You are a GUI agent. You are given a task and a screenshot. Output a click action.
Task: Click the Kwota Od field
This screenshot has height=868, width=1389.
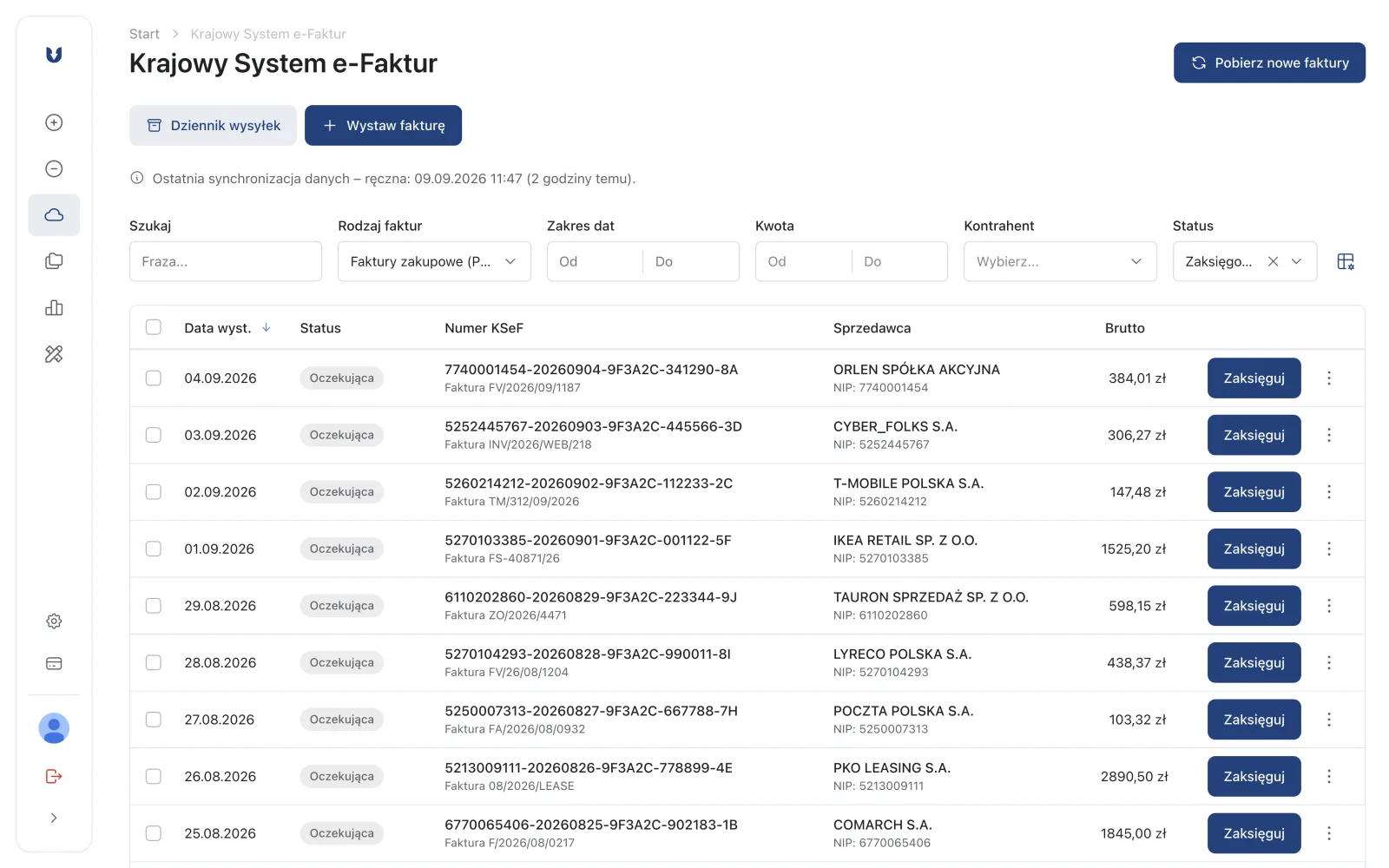pos(803,261)
